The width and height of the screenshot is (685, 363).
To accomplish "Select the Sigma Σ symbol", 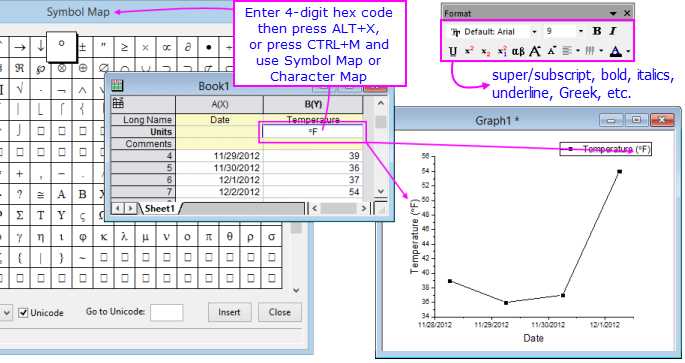I will pos(20,215).
